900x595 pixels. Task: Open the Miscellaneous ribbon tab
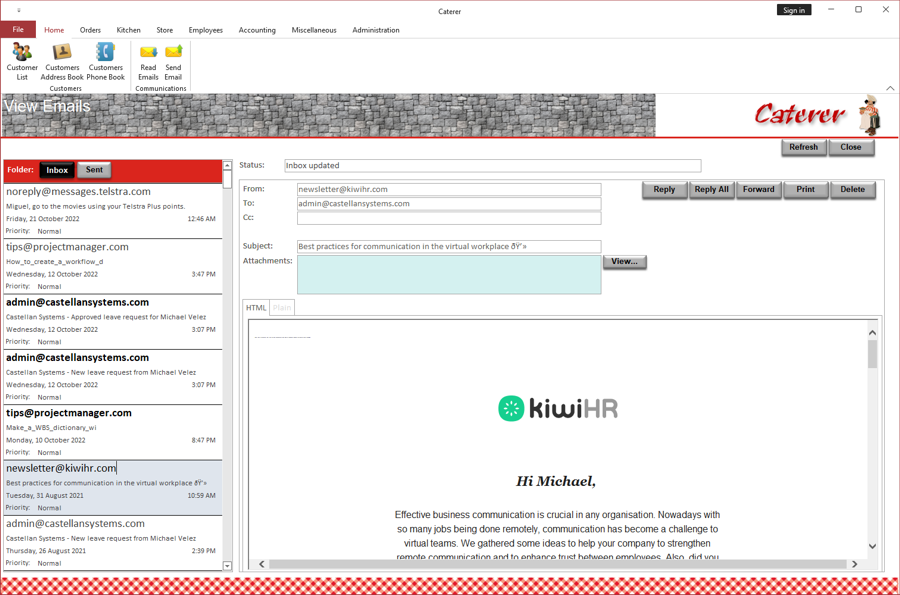click(314, 30)
